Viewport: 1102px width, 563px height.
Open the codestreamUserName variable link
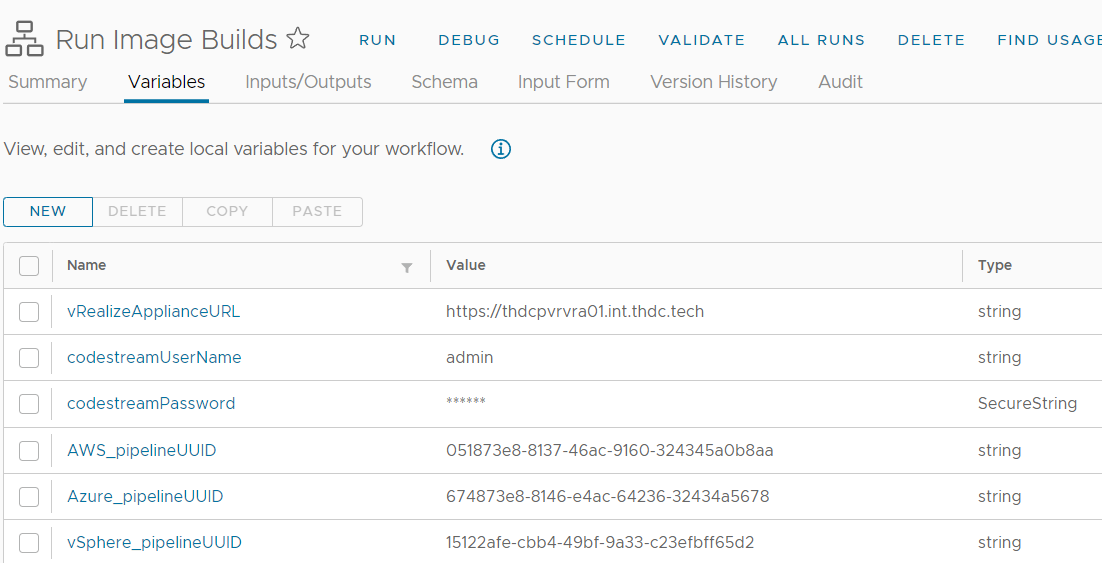coord(154,358)
